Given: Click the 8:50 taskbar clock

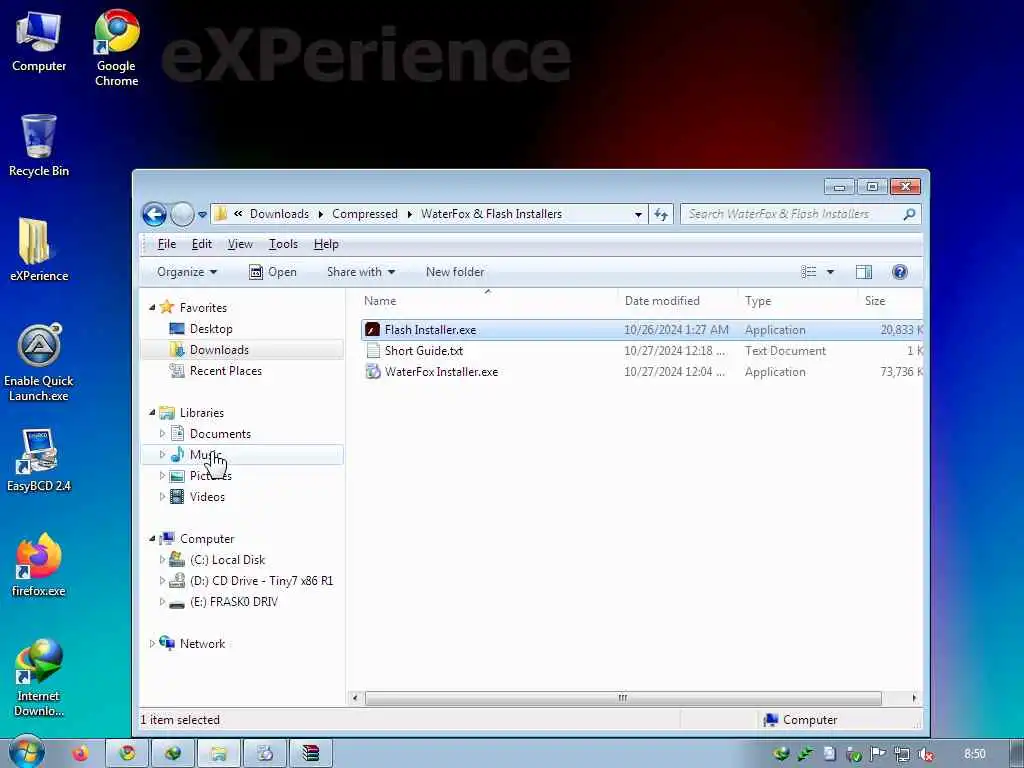Looking at the screenshot, I should click(x=974, y=754).
